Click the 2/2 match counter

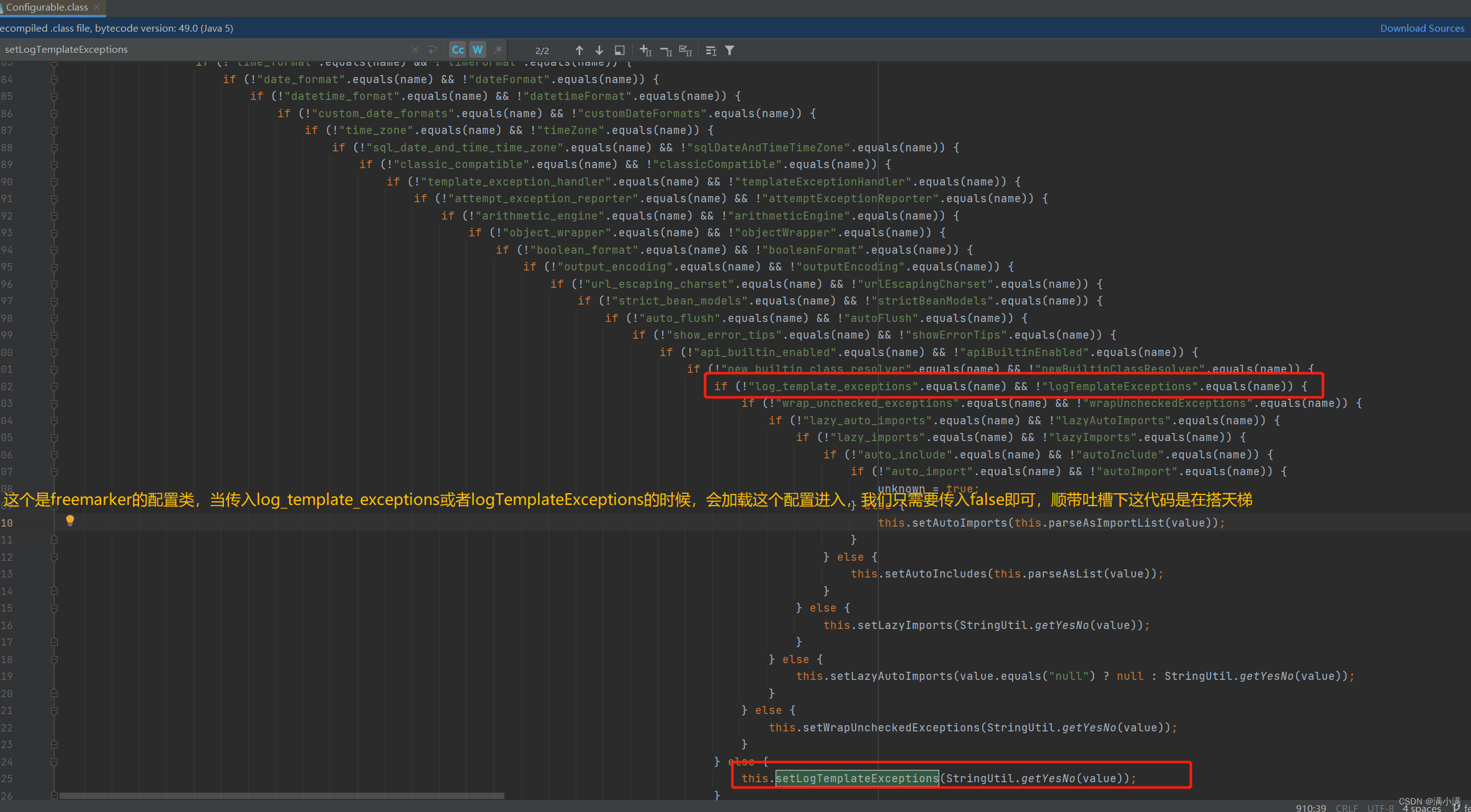pos(542,51)
